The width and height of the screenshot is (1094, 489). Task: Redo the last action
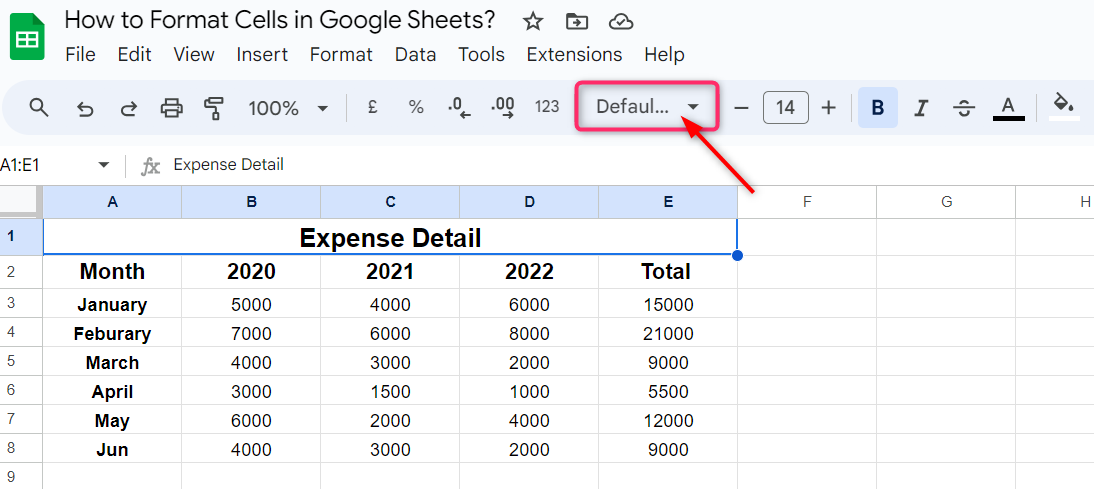pos(128,108)
